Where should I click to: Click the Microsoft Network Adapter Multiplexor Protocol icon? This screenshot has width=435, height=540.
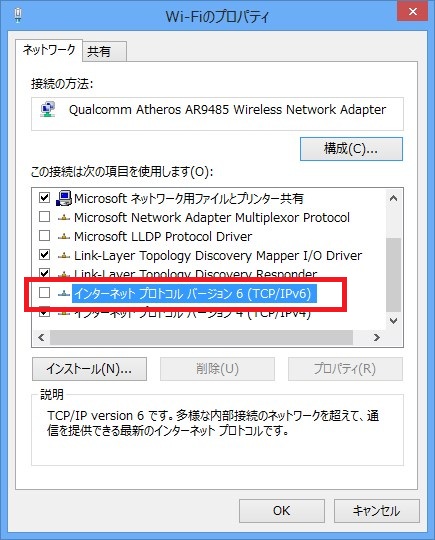(64, 218)
